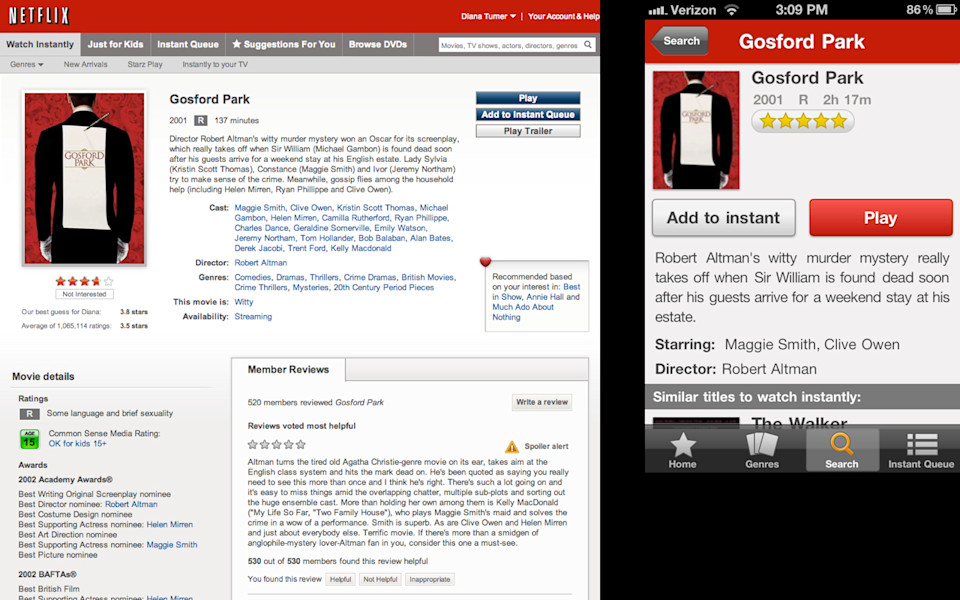Click the star icon on Suggestions For You
The image size is (960, 600).
pyautogui.click(x=236, y=44)
